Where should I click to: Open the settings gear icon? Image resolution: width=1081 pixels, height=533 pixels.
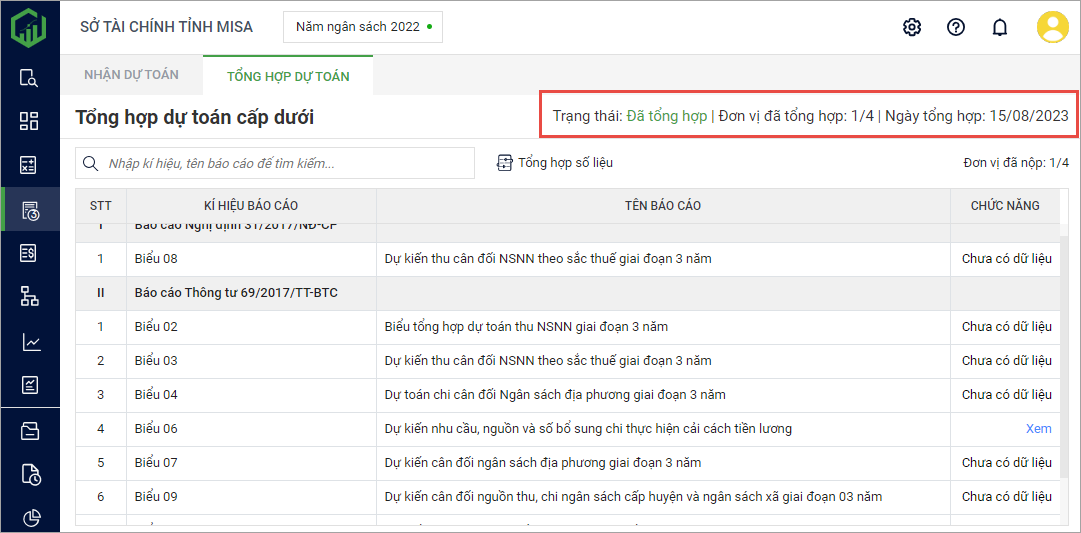click(911, 27)
